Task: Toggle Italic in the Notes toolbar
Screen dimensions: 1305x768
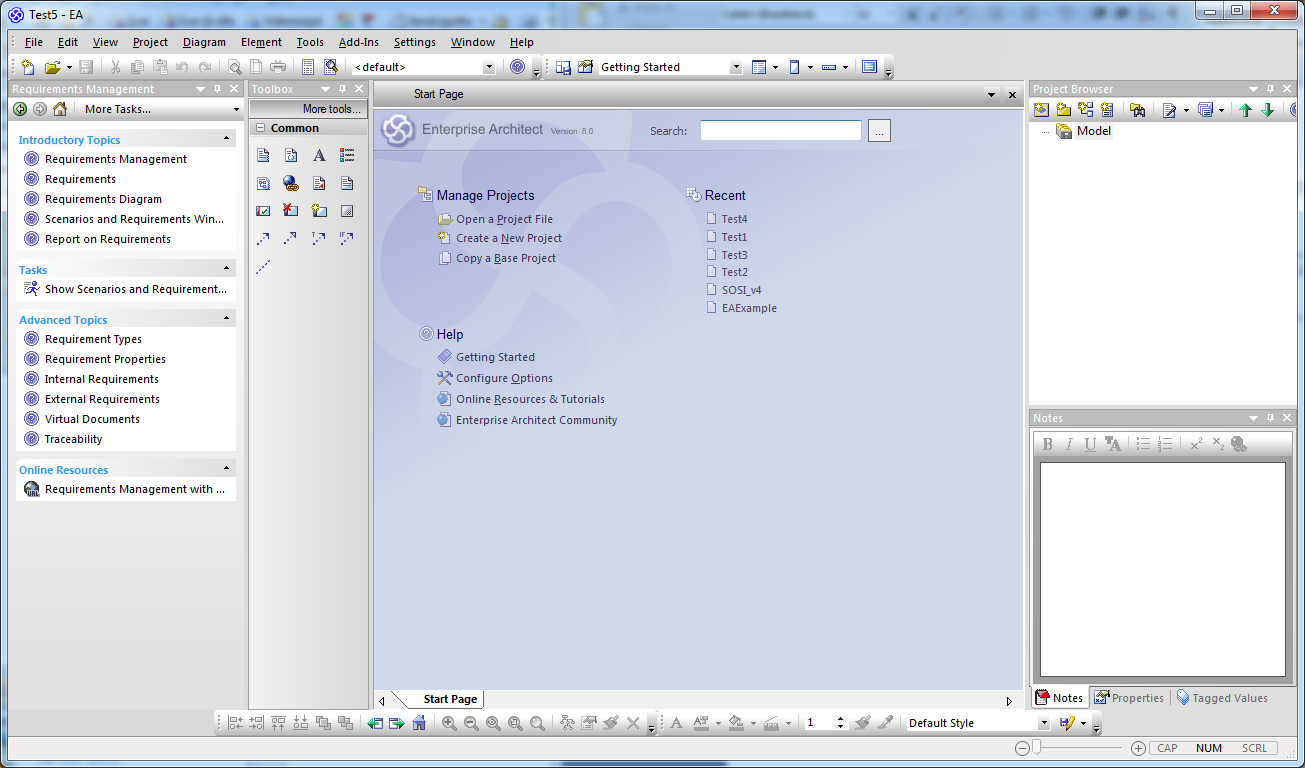Action: point(1069,444)
